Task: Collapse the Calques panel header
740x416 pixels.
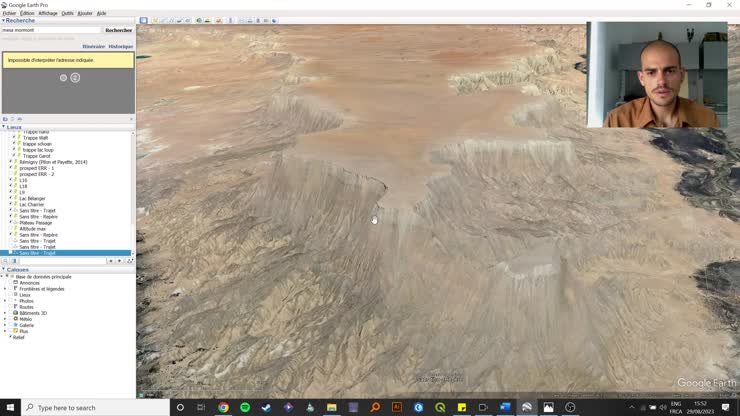Action: (x=3, y=269)
